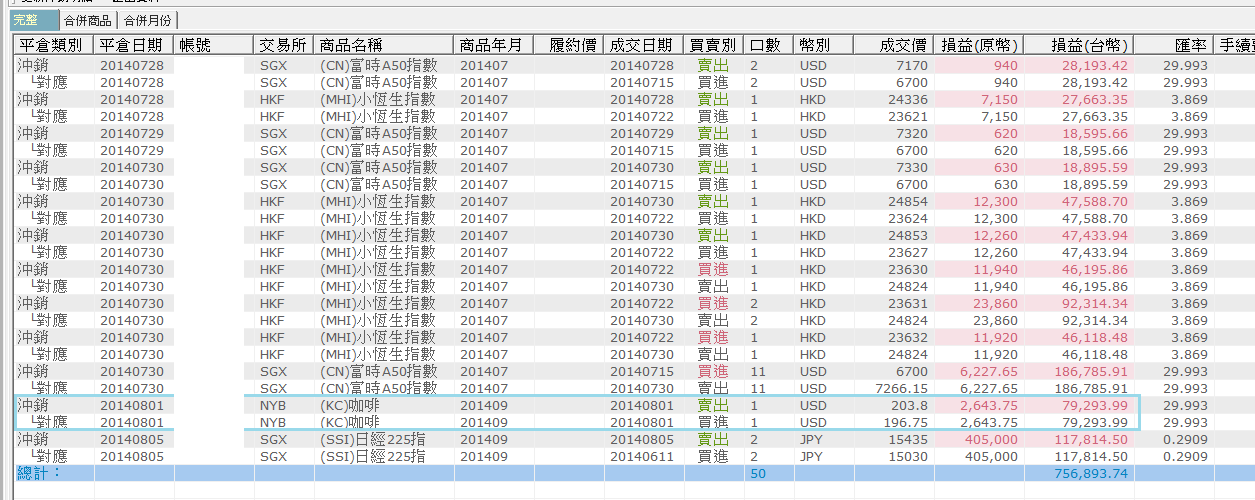Click the price cell 23631
1255x500 pixels.
[894, 303]
